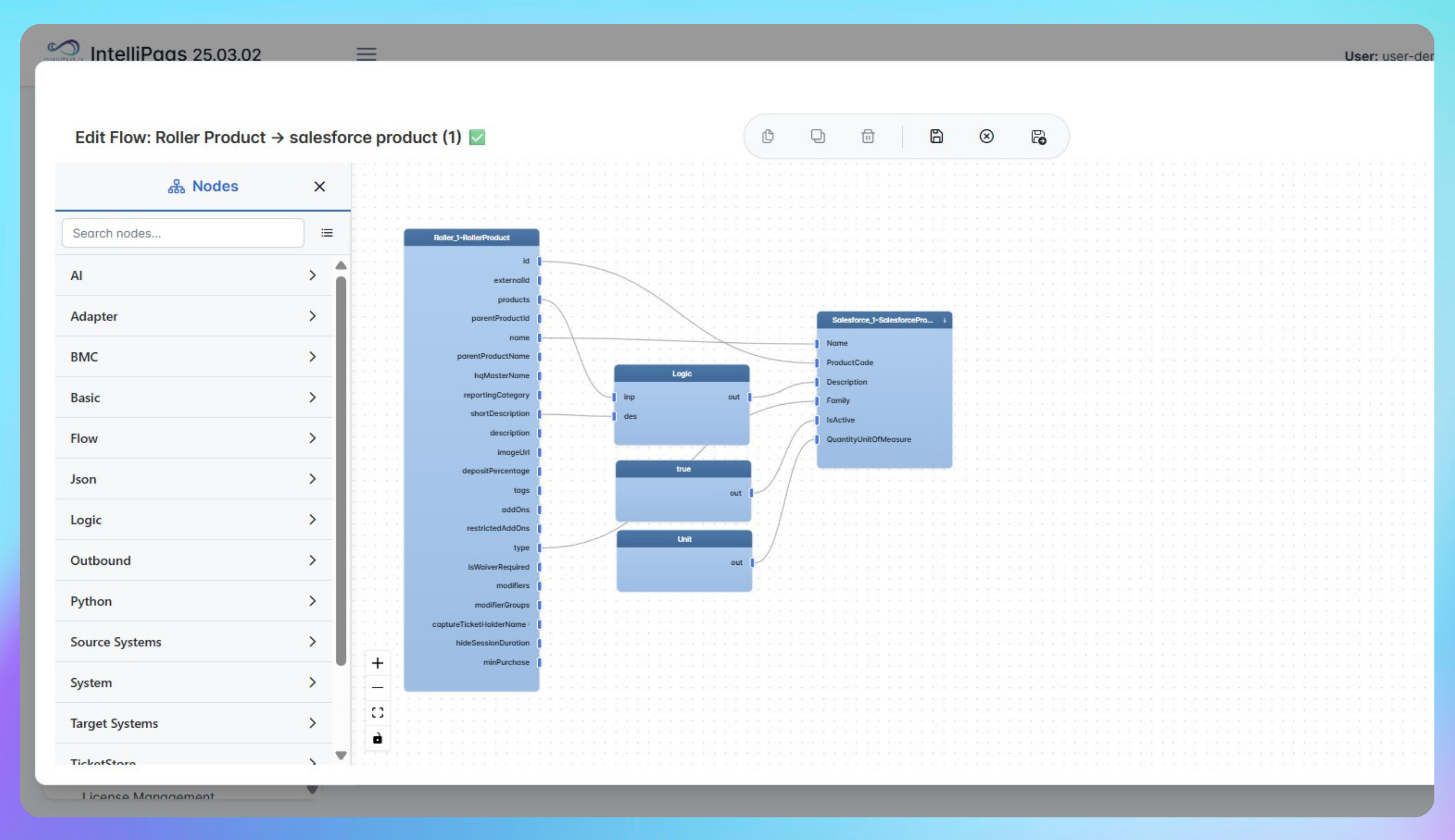Viewport: 1455px width, 840px height.
Task: Click the fit view icon
Action: (x=377, y=713)
